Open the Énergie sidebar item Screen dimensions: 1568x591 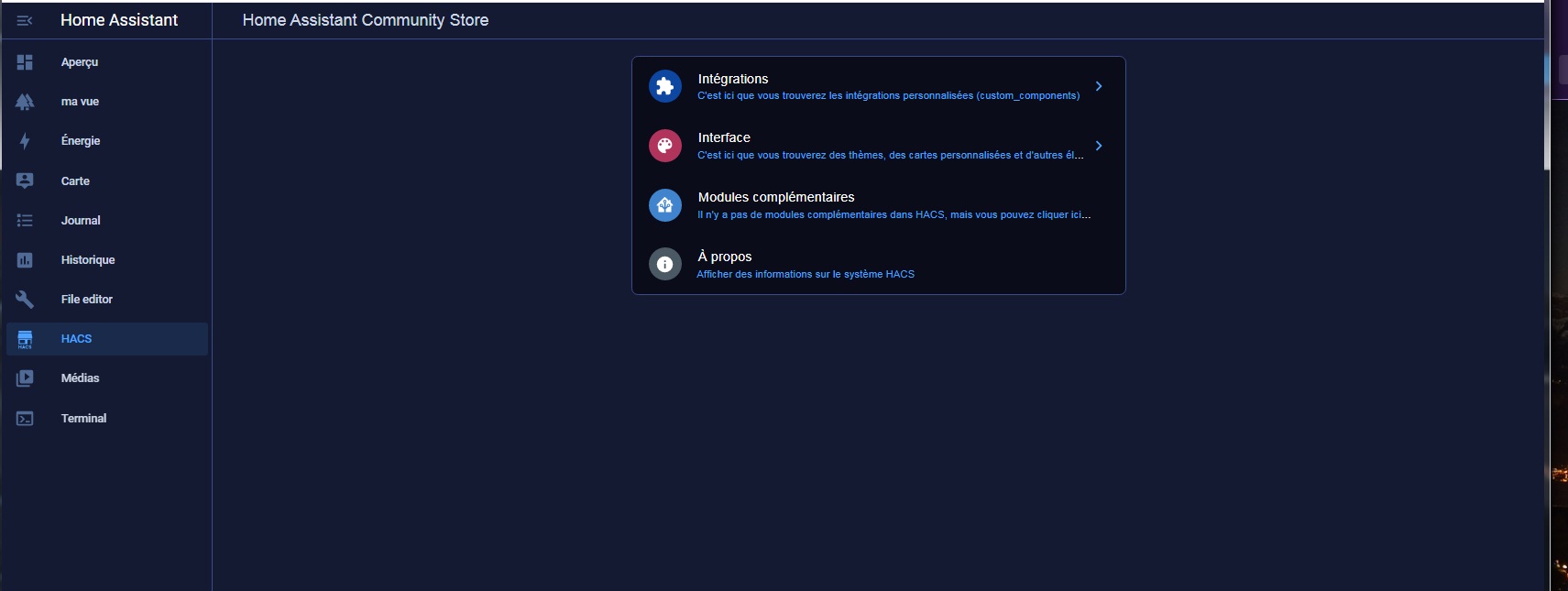click(x=107, y=141)
